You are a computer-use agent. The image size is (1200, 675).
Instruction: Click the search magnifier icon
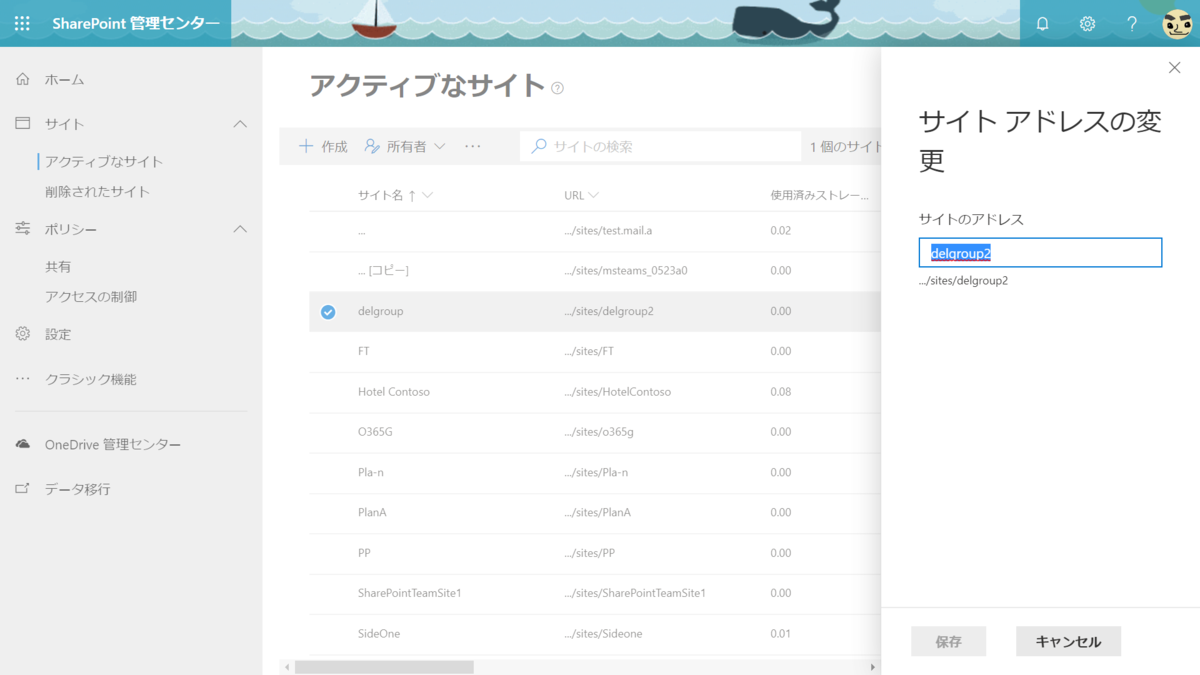coord(538,146)
